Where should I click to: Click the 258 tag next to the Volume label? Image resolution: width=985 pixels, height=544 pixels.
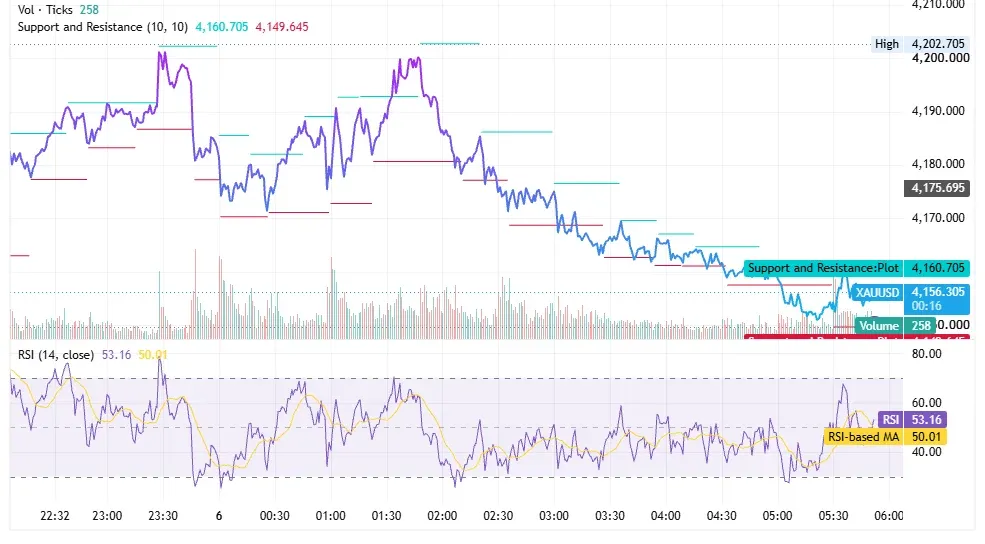point(920,325)
